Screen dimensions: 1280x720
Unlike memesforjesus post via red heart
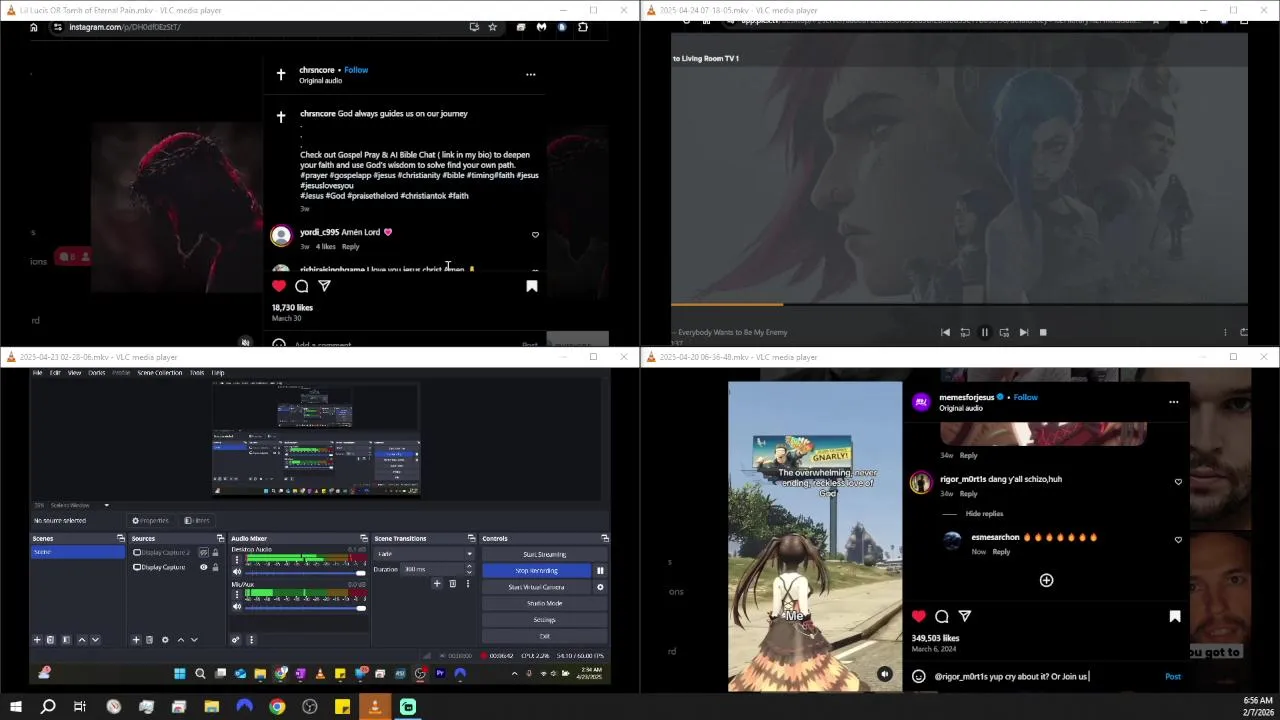[919, 617]
